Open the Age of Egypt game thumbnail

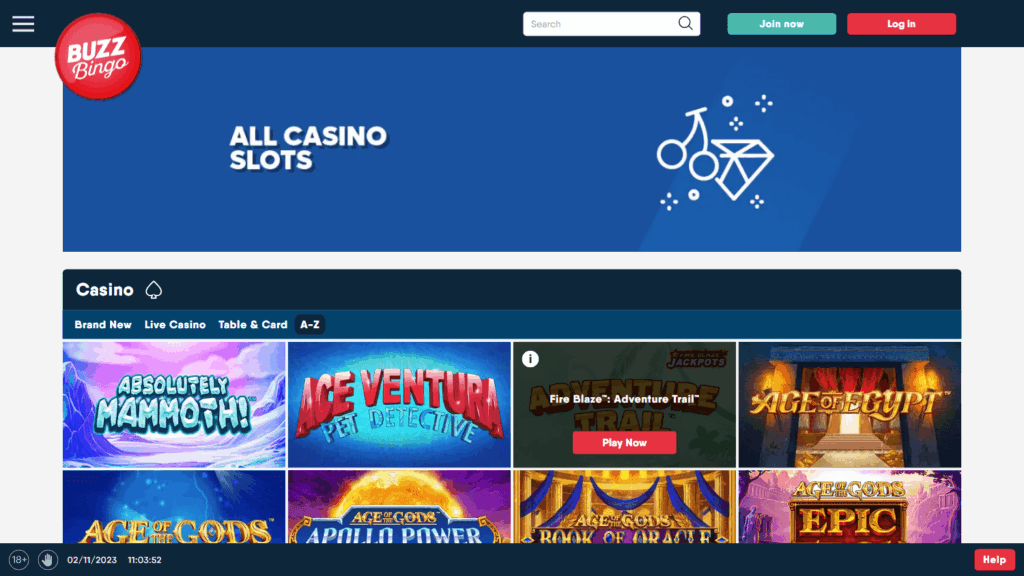click(850, 405)
